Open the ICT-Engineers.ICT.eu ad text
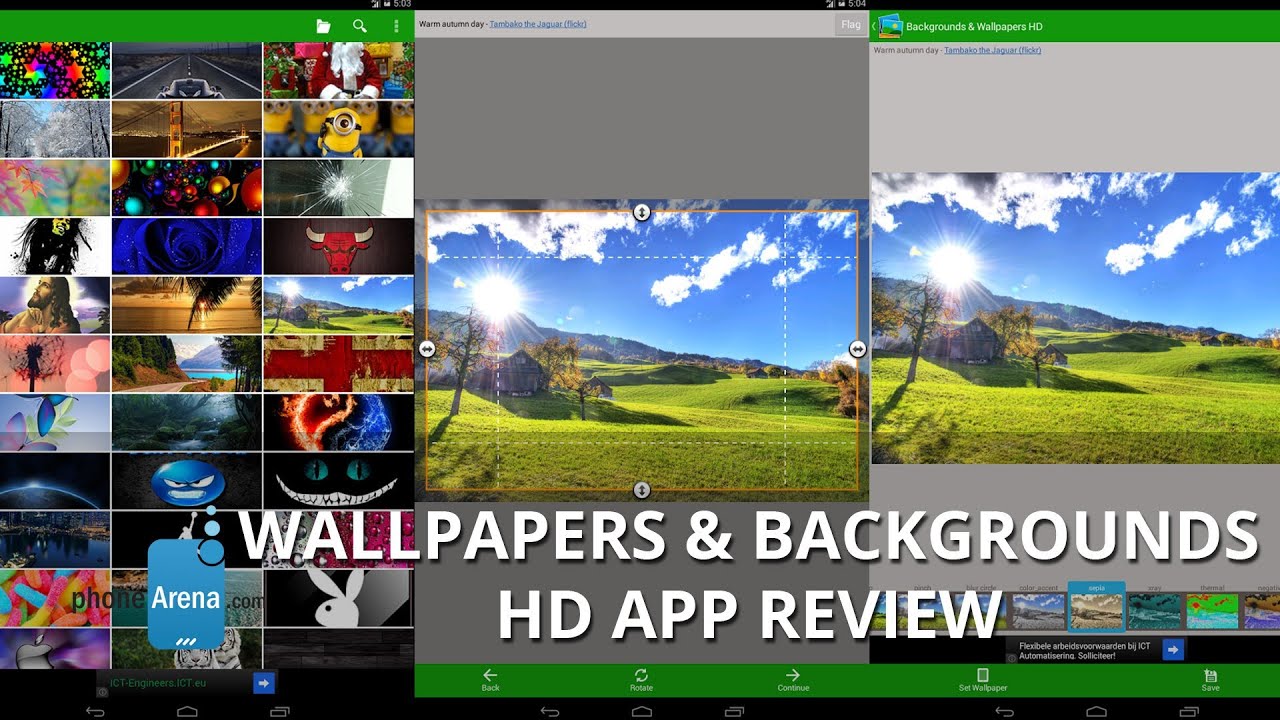 158,683
